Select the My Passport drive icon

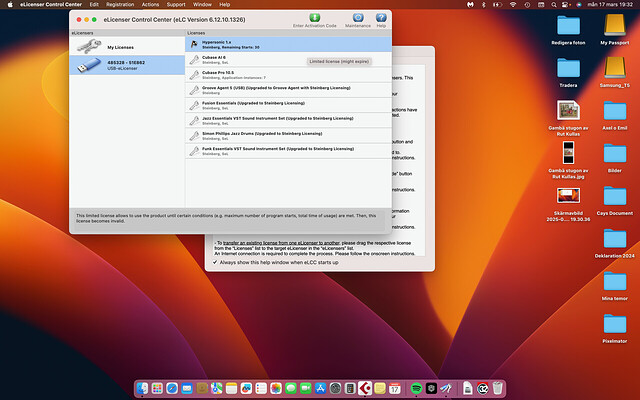click(615, 26)
